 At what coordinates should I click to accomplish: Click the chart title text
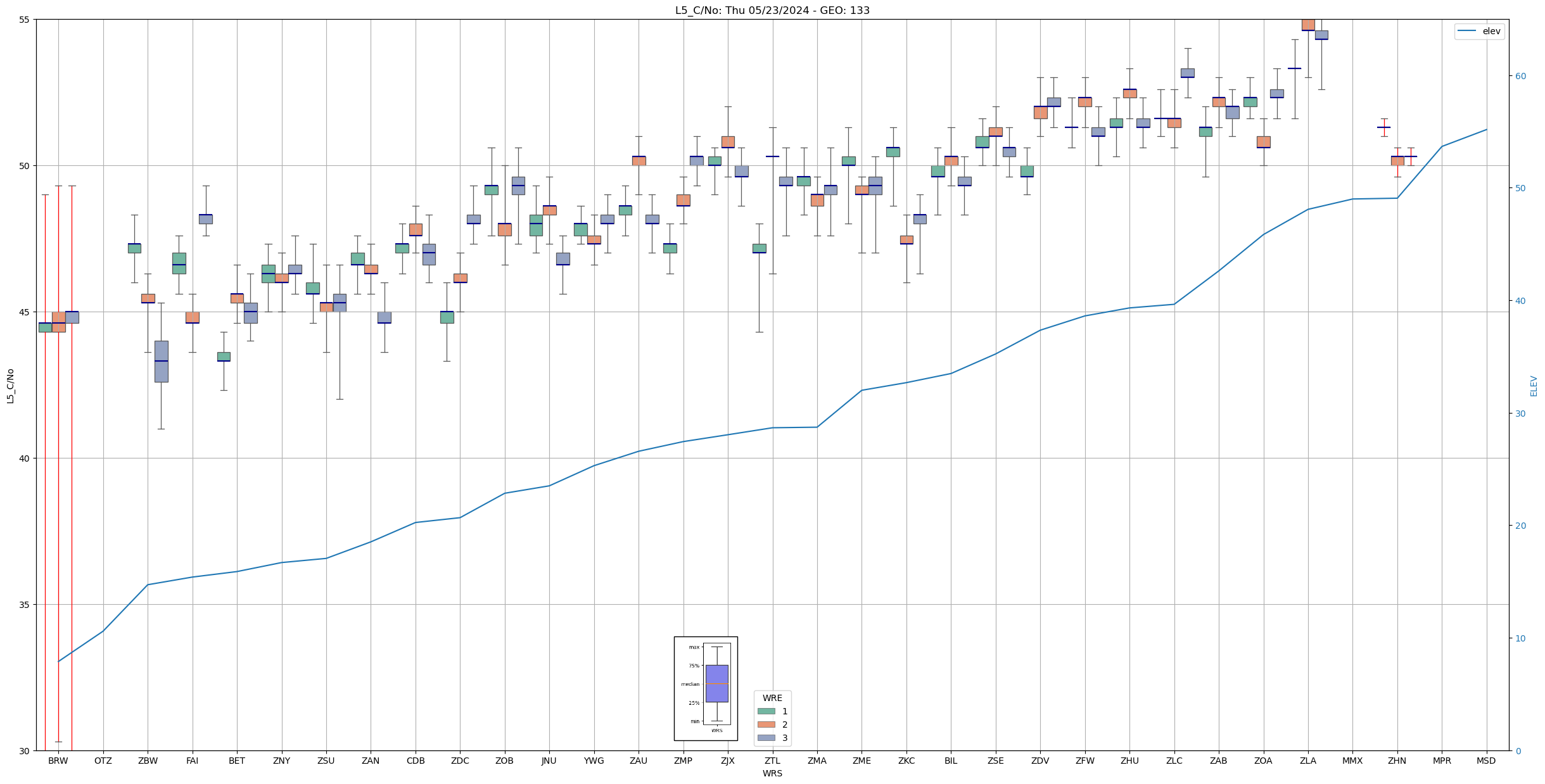coord(772,10)
